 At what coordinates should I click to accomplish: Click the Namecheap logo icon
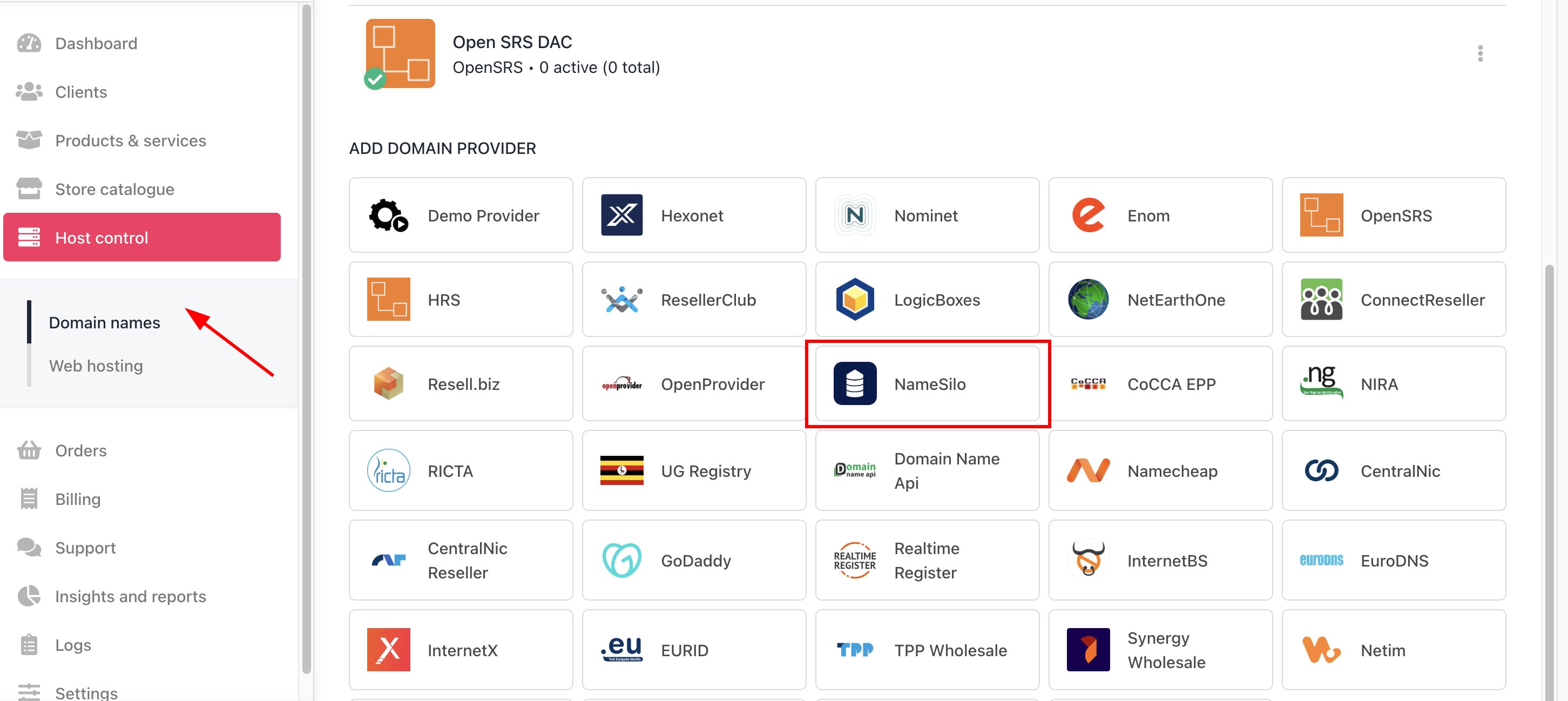coord(1088,471)
